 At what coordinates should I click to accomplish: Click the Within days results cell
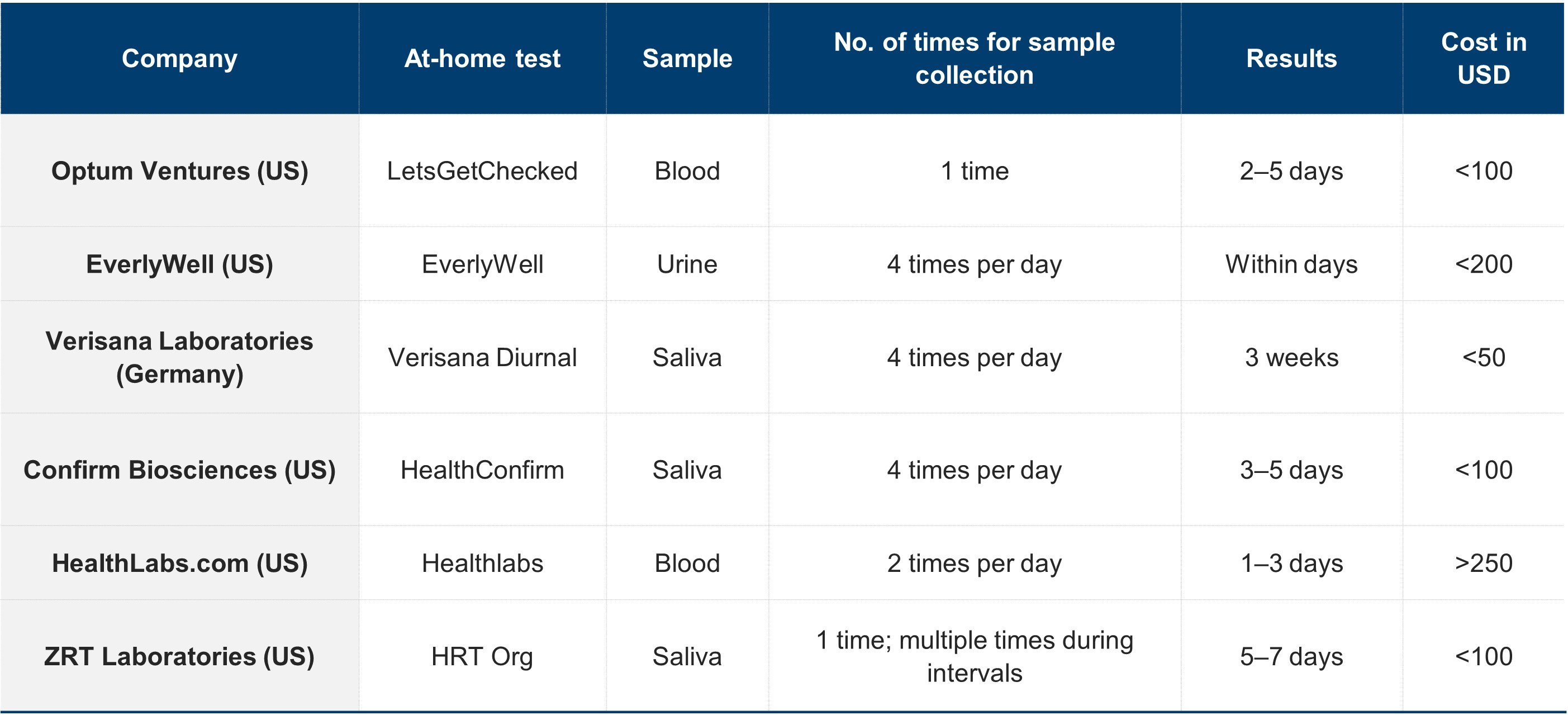[x=1291, y=264]
